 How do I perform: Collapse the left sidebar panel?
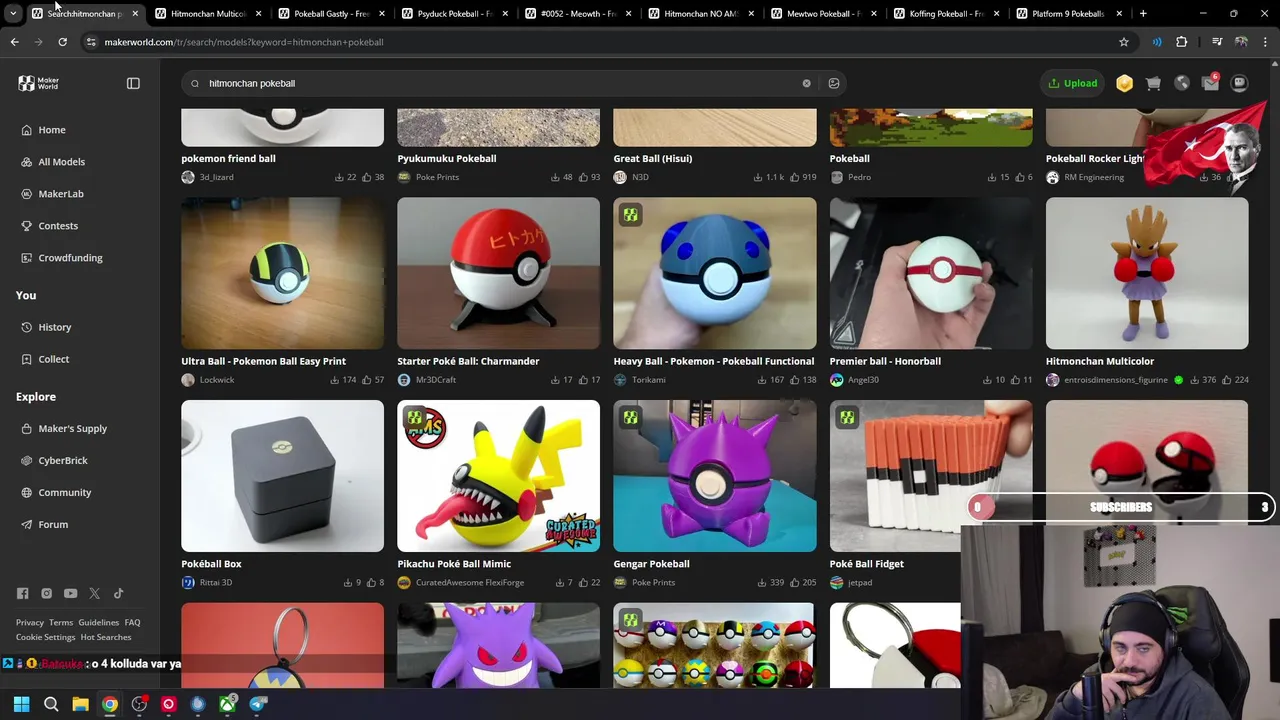point(133,83)
